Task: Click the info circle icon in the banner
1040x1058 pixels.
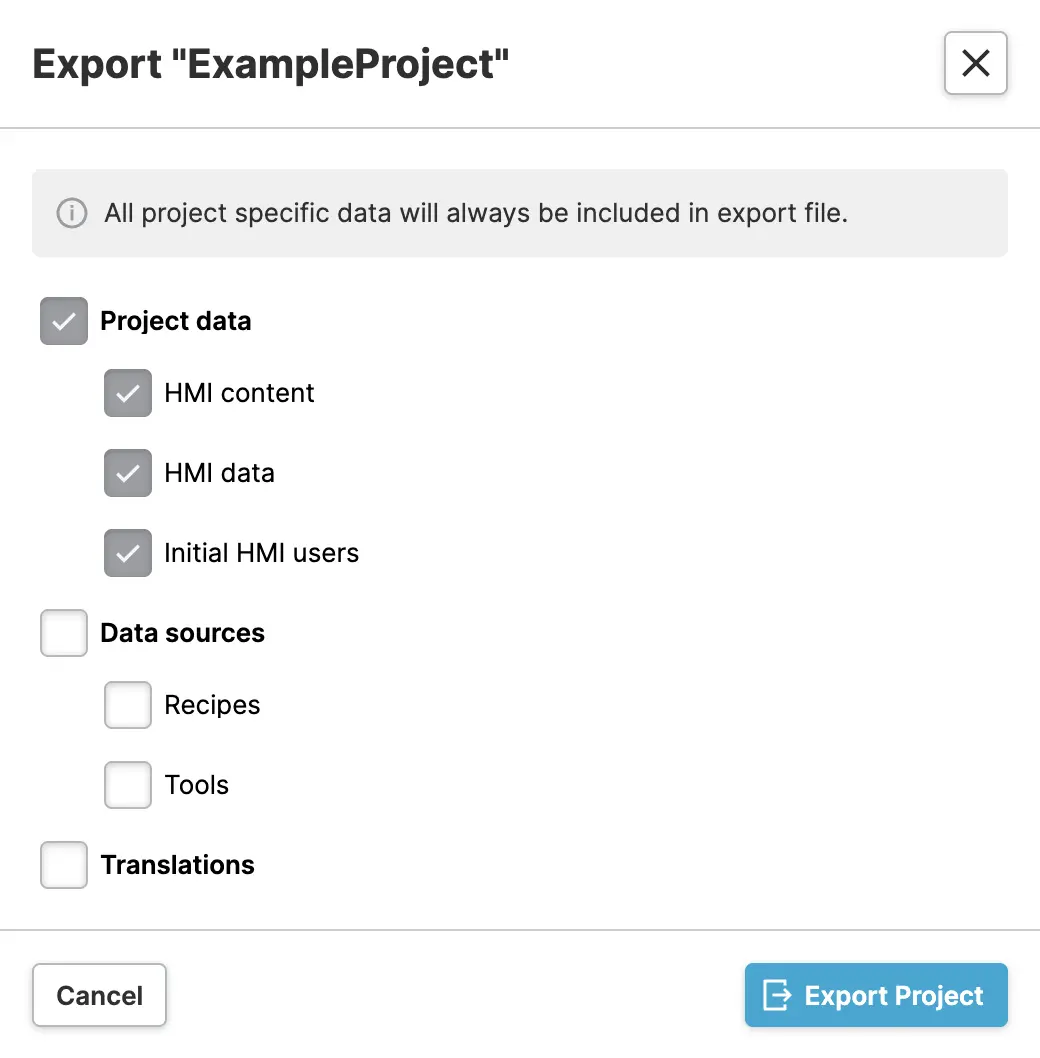Action: pos(71,213)
